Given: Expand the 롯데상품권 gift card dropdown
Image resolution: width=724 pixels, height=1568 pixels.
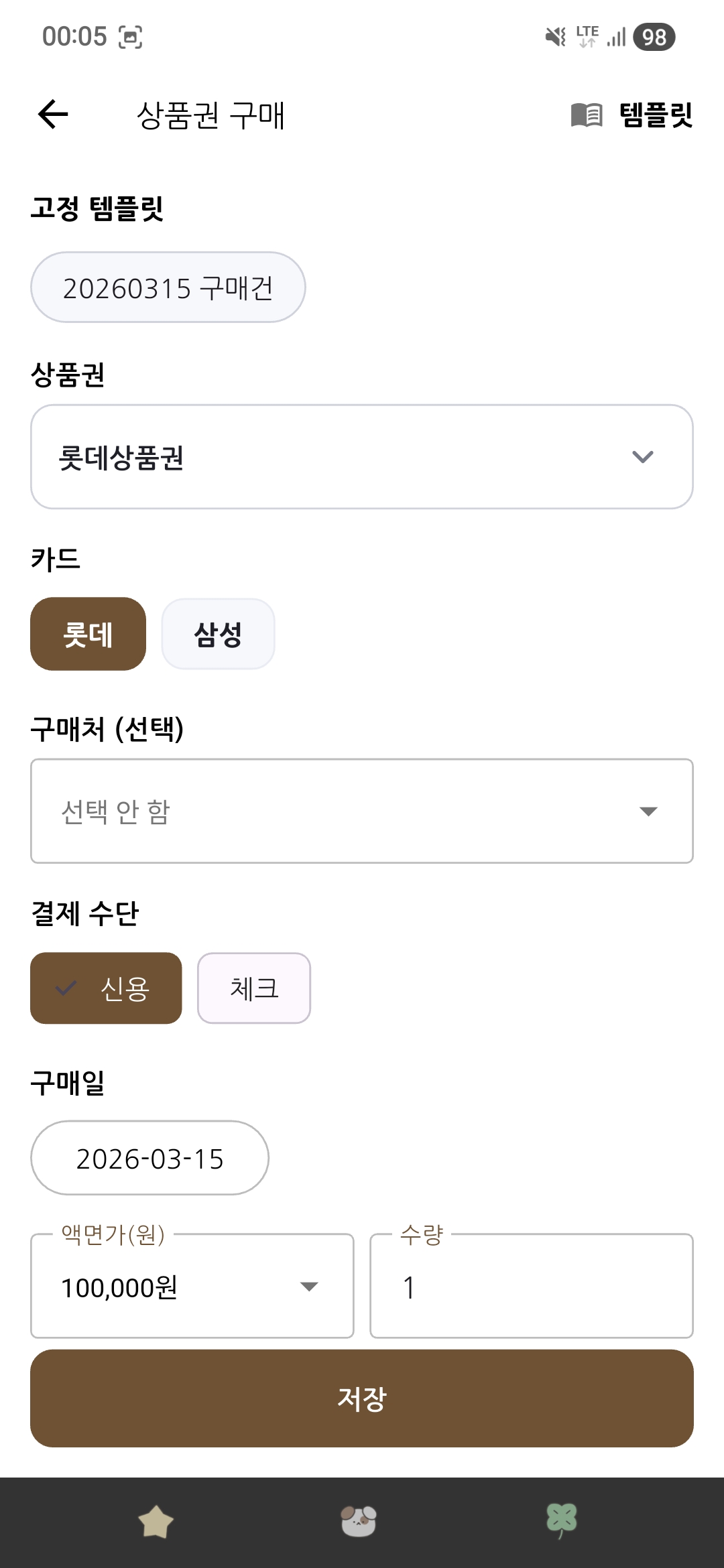Looking at the screenshot, I should pos(362,457).
